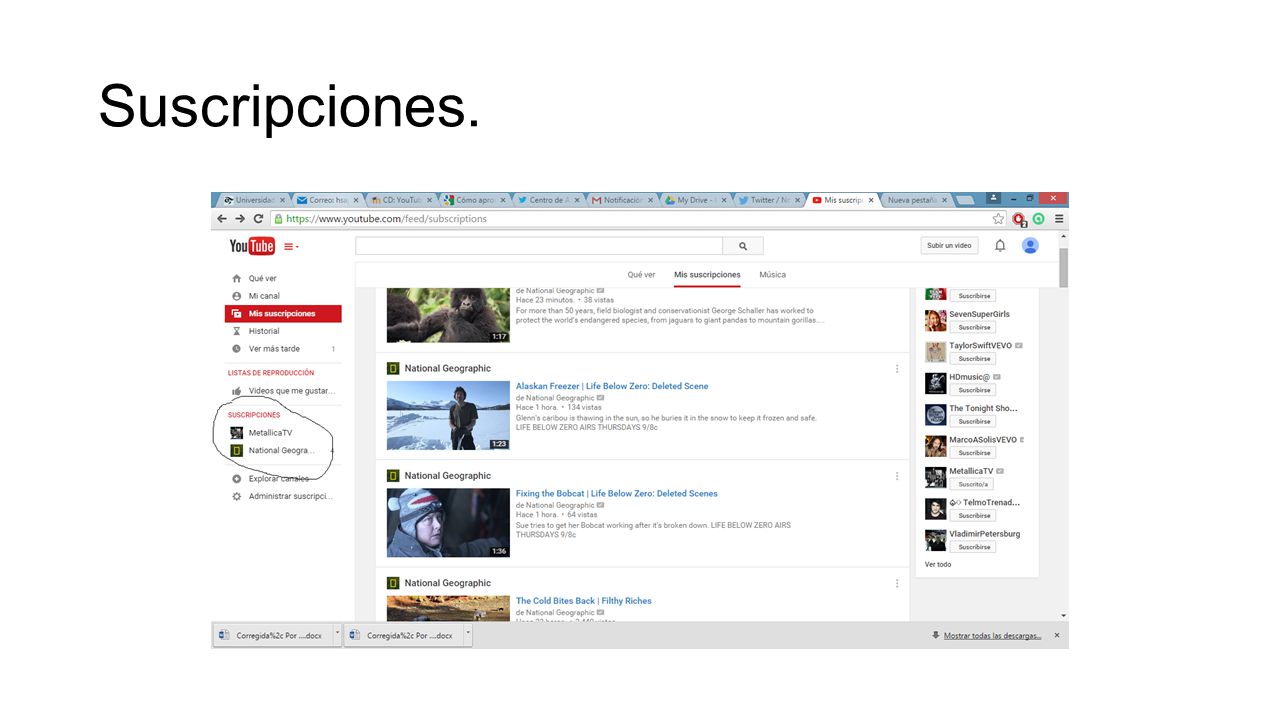
Task: Open the account avatar menu
Action: point(1030,245)
